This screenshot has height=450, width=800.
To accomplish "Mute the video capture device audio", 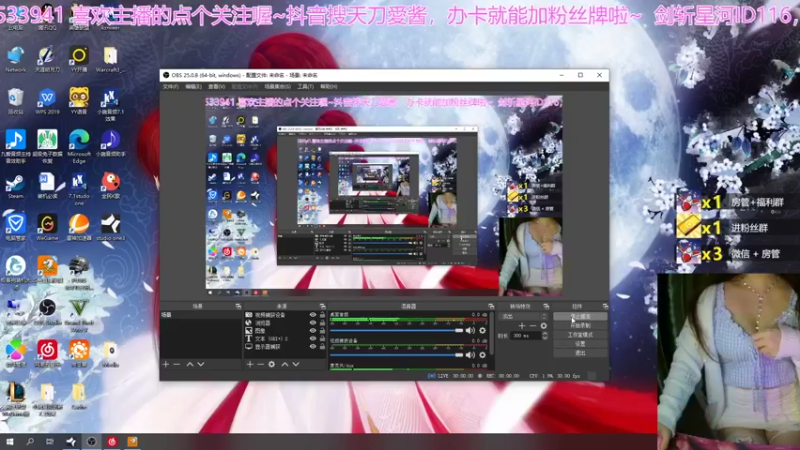I will coord(470,355).
